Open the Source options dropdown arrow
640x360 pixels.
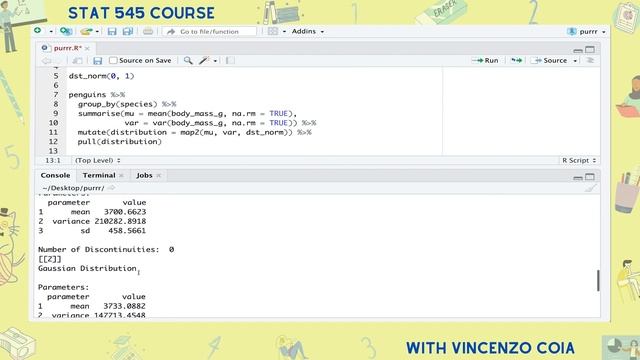pyautogui.click(x=575, y=61)
